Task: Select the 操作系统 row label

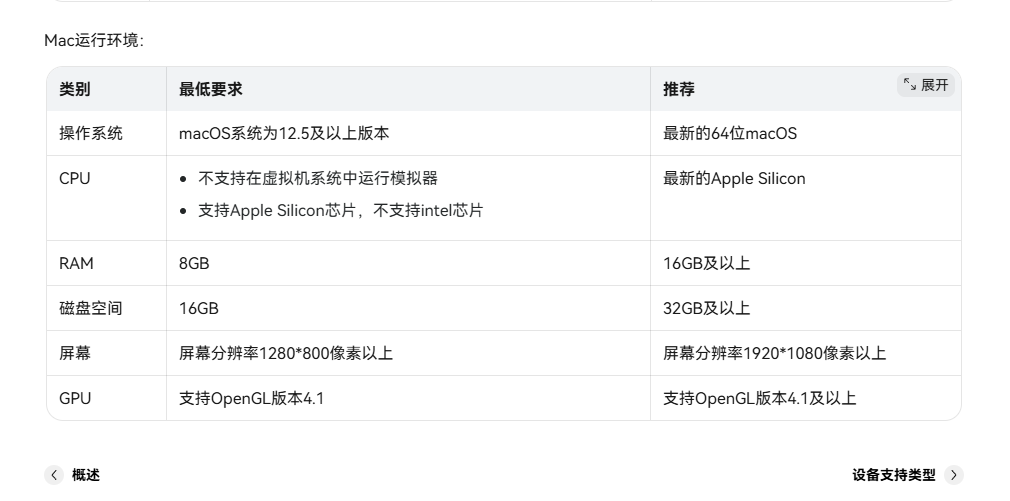Action: pyautogui.click(x=91, y=133)
